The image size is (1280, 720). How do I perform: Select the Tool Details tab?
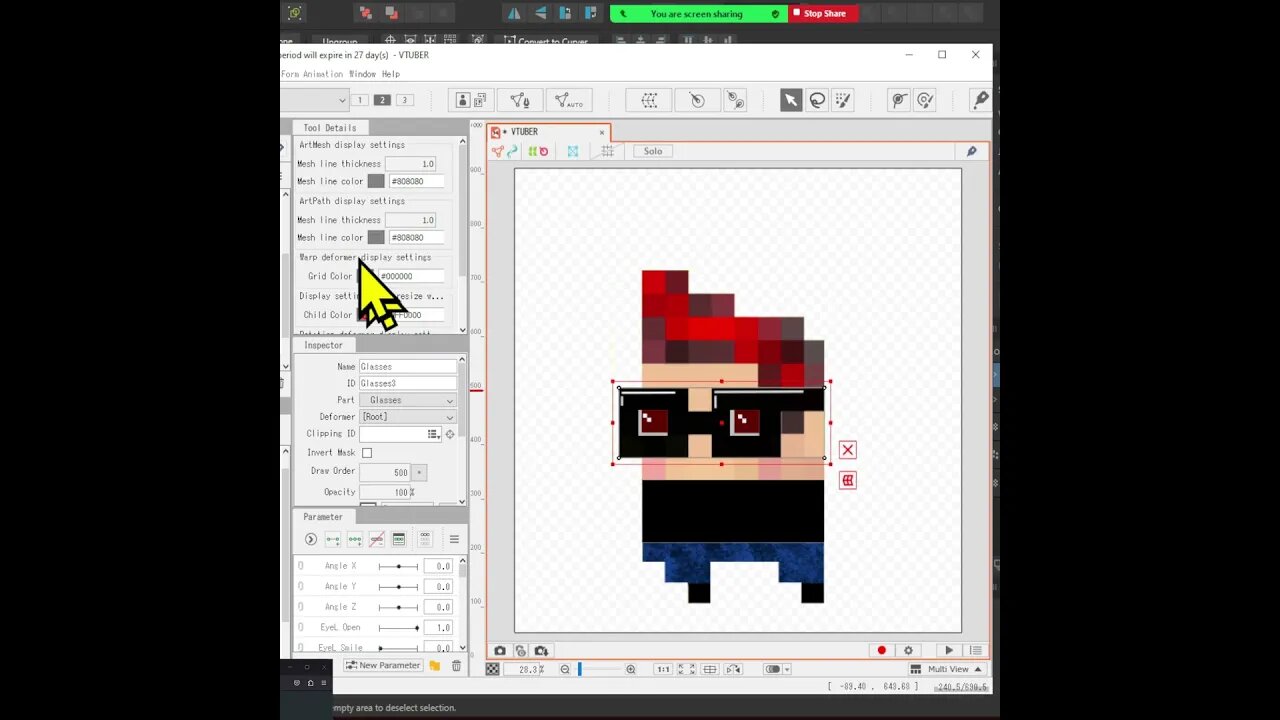330,128
